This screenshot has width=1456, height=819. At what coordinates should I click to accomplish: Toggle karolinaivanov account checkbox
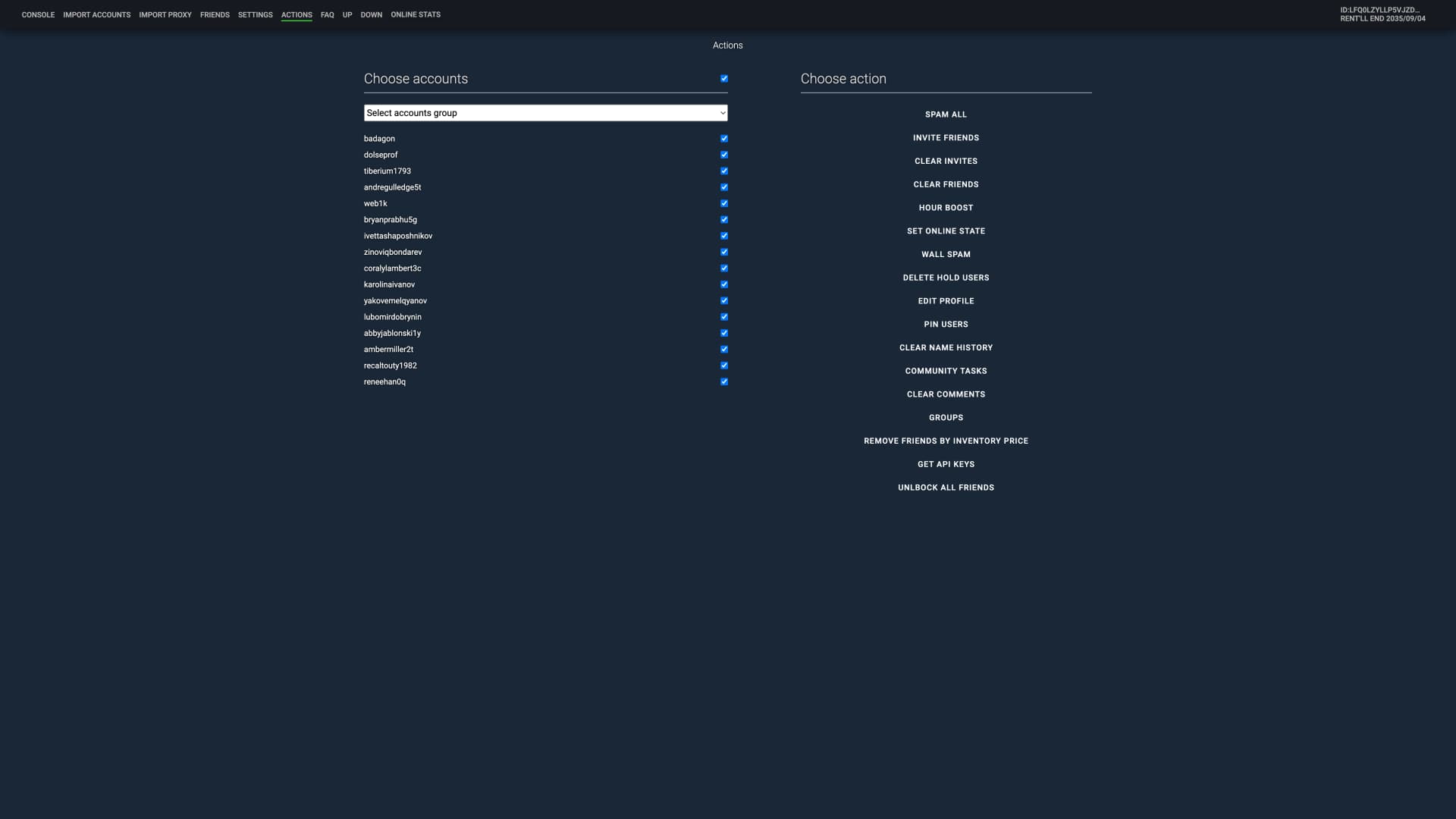pos(724,284)
